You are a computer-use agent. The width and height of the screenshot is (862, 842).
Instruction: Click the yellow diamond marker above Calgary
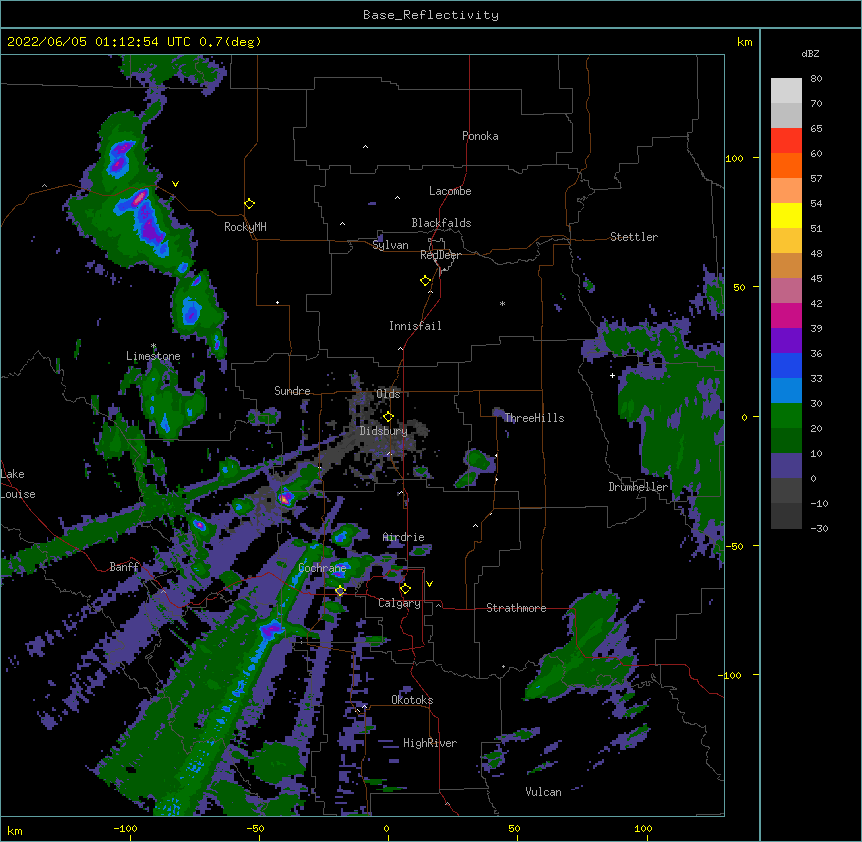click(405, 589)
